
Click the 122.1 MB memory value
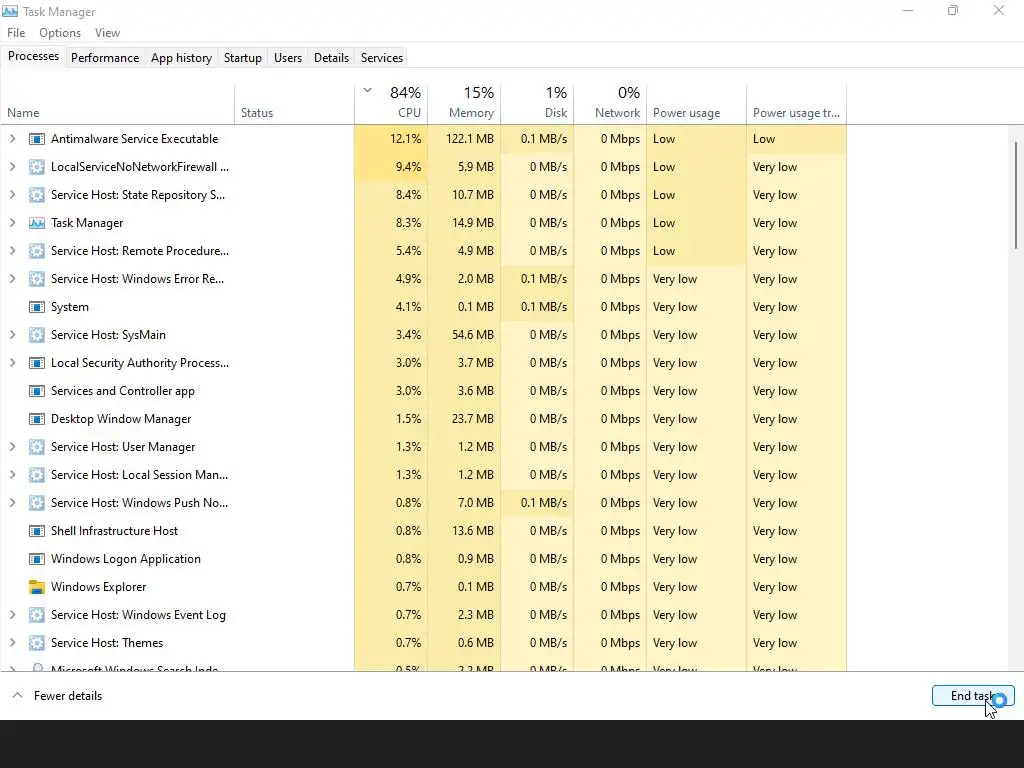pos(470,139)
